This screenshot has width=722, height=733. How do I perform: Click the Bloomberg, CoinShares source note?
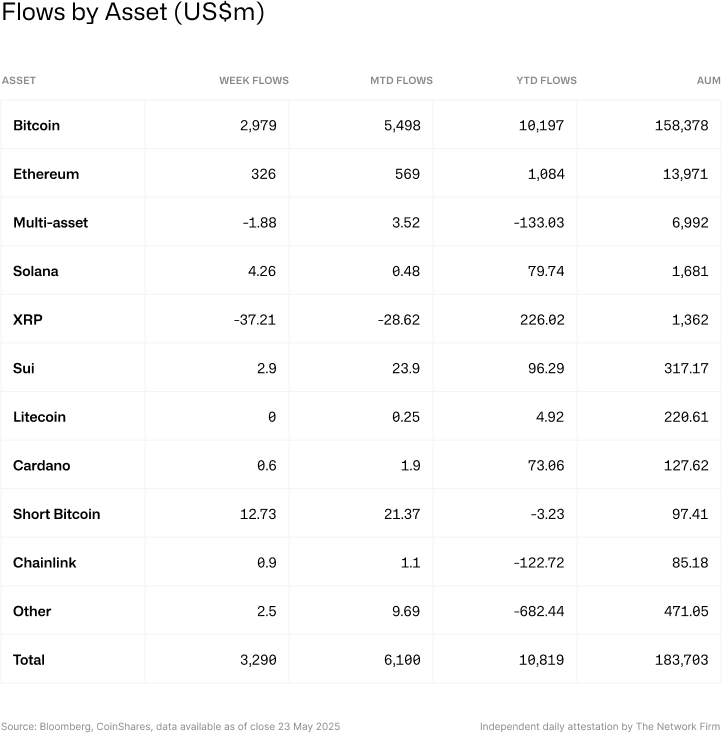pyautogui.click(x=170, y=726)
